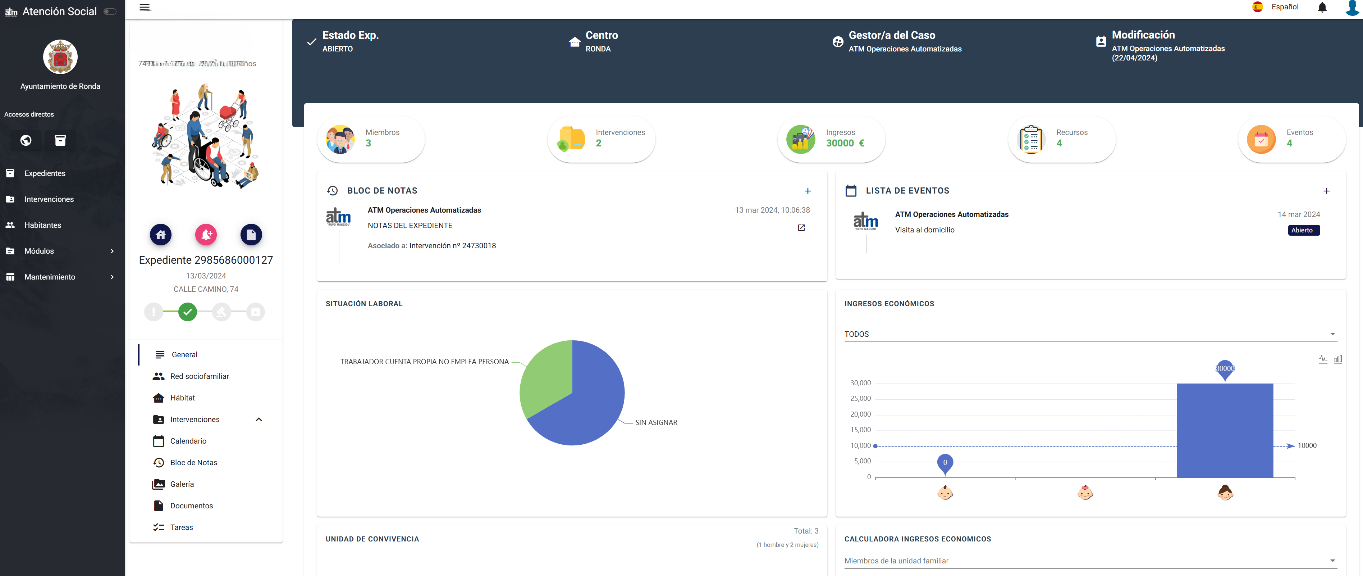
Task: Toggle the switch beside Atención Social title
Action: pos(110,12)
